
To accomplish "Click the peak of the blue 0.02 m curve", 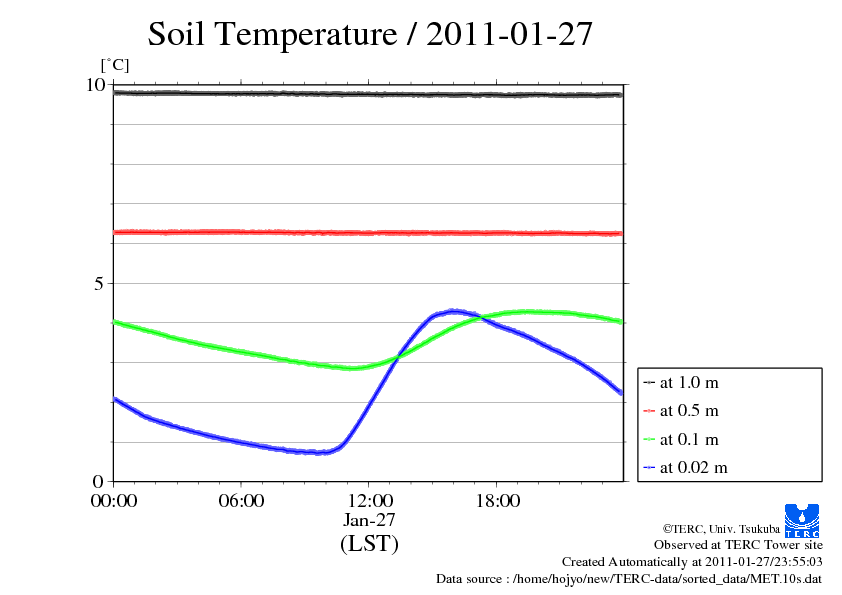I will pos(454,311).
